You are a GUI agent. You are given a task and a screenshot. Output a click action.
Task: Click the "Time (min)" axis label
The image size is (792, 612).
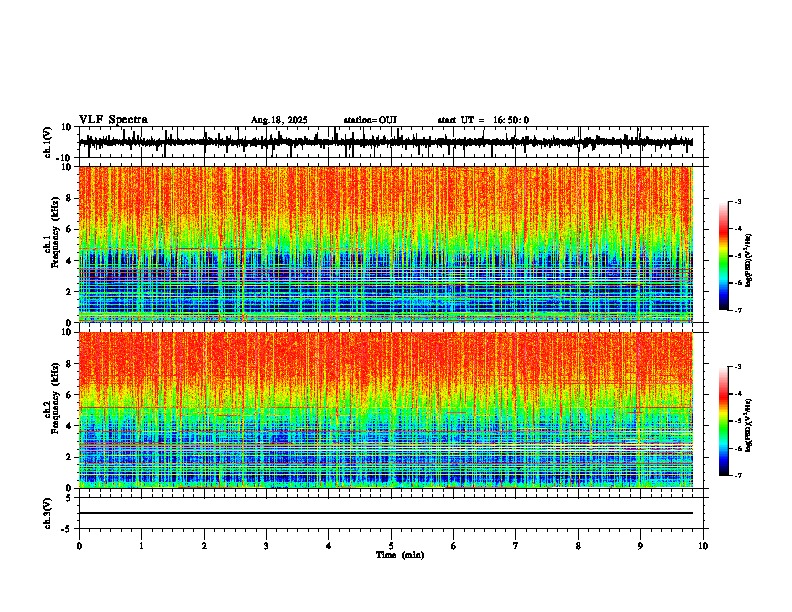(x=400, y=555)
